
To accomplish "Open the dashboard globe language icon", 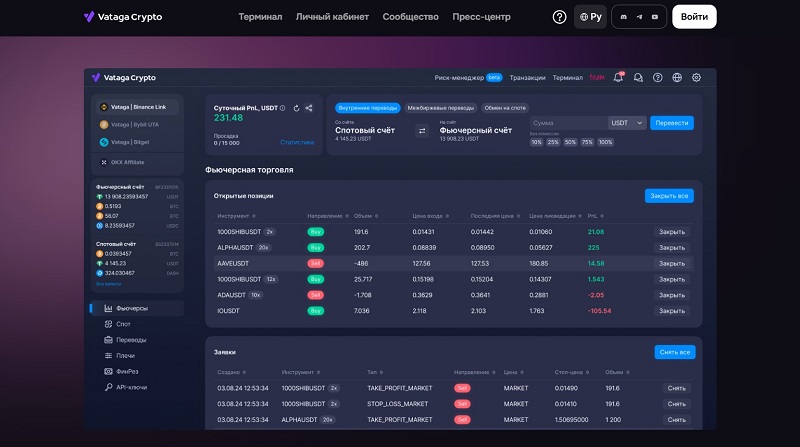I will (677, 78).
